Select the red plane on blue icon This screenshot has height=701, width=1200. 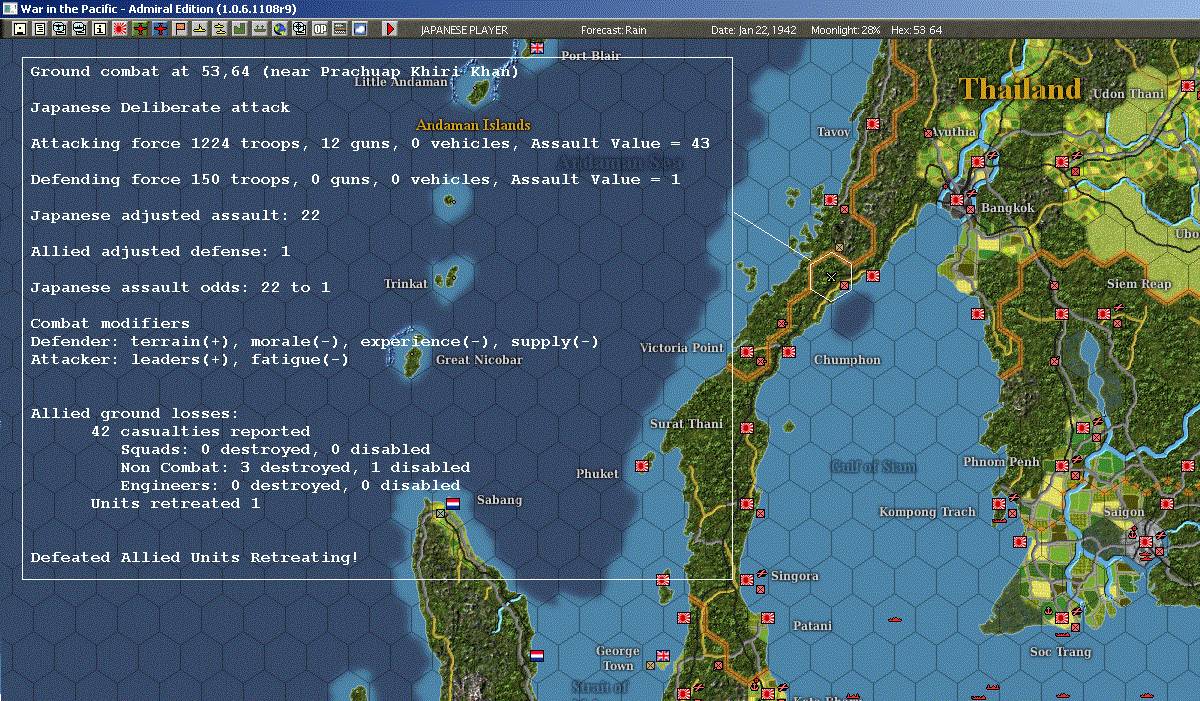coord(160,29)
